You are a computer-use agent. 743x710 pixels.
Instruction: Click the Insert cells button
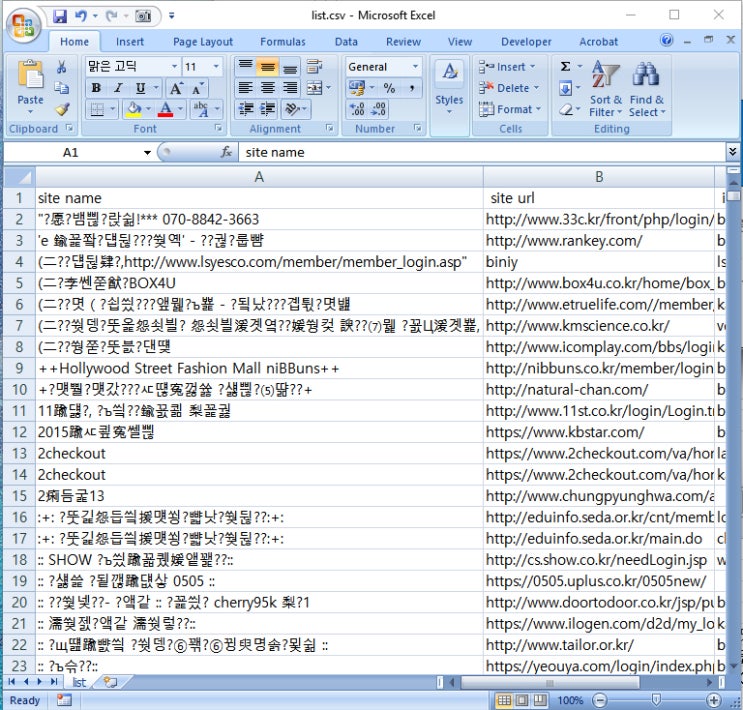(506, 67)
